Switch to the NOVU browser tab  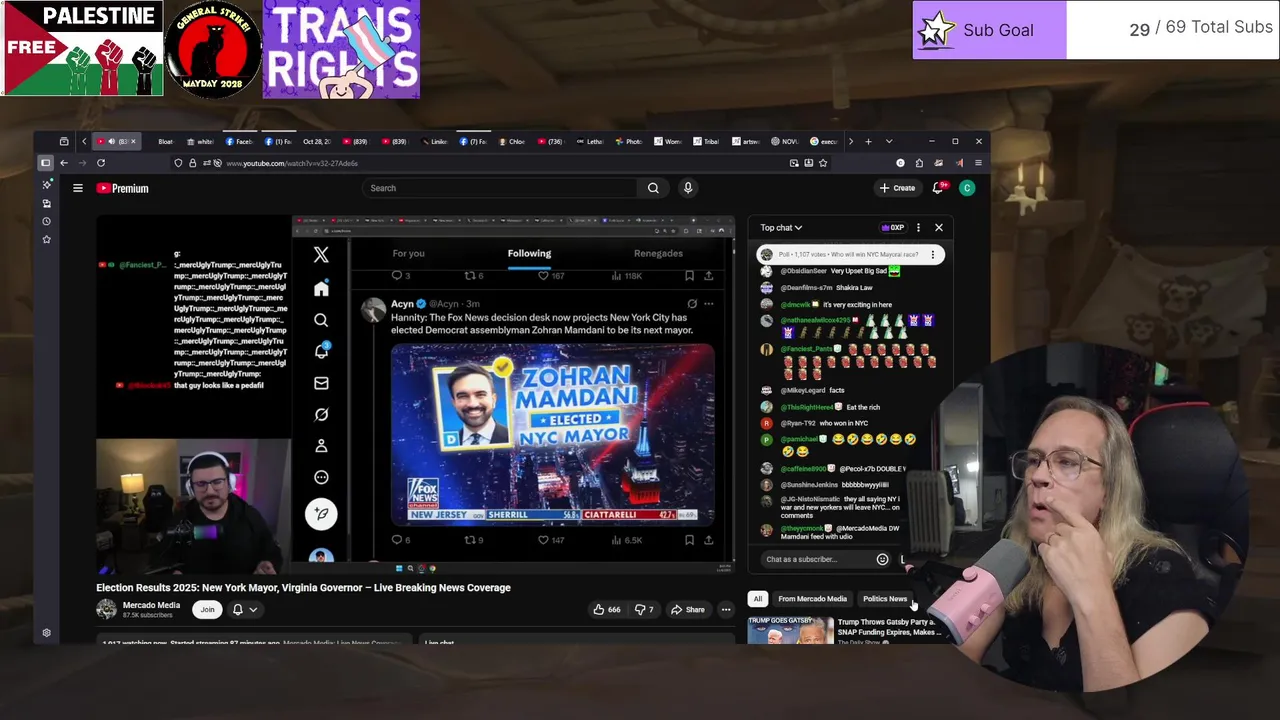point(786,141)
